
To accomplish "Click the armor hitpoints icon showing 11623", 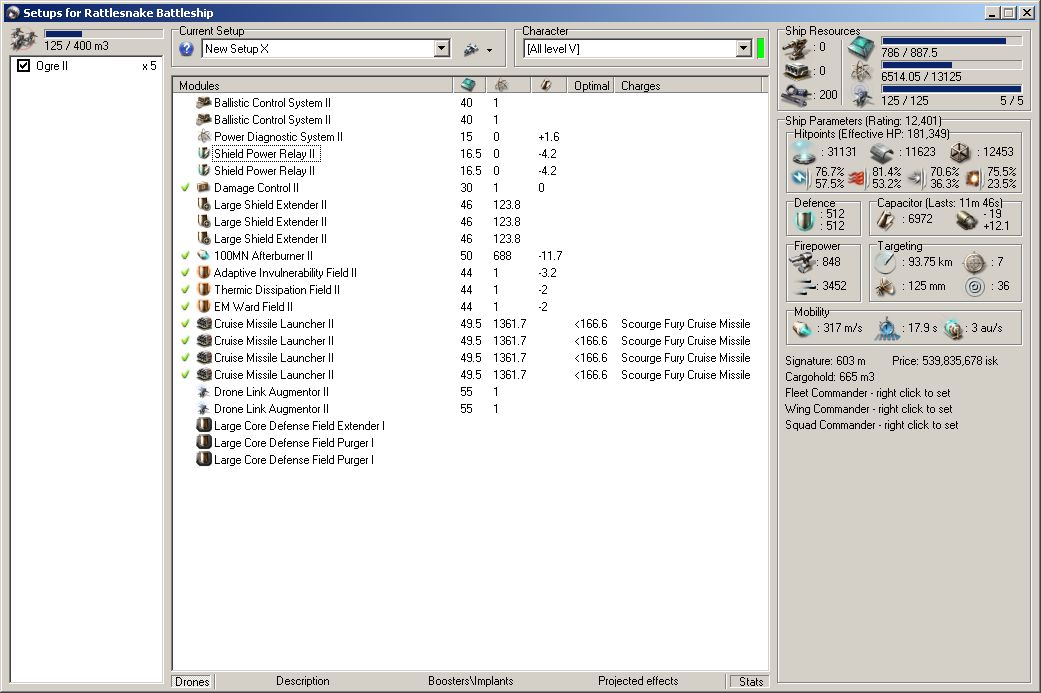I will 880,152.
